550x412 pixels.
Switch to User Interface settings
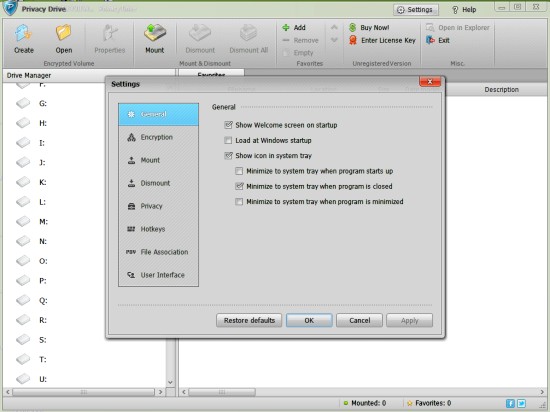159,275
